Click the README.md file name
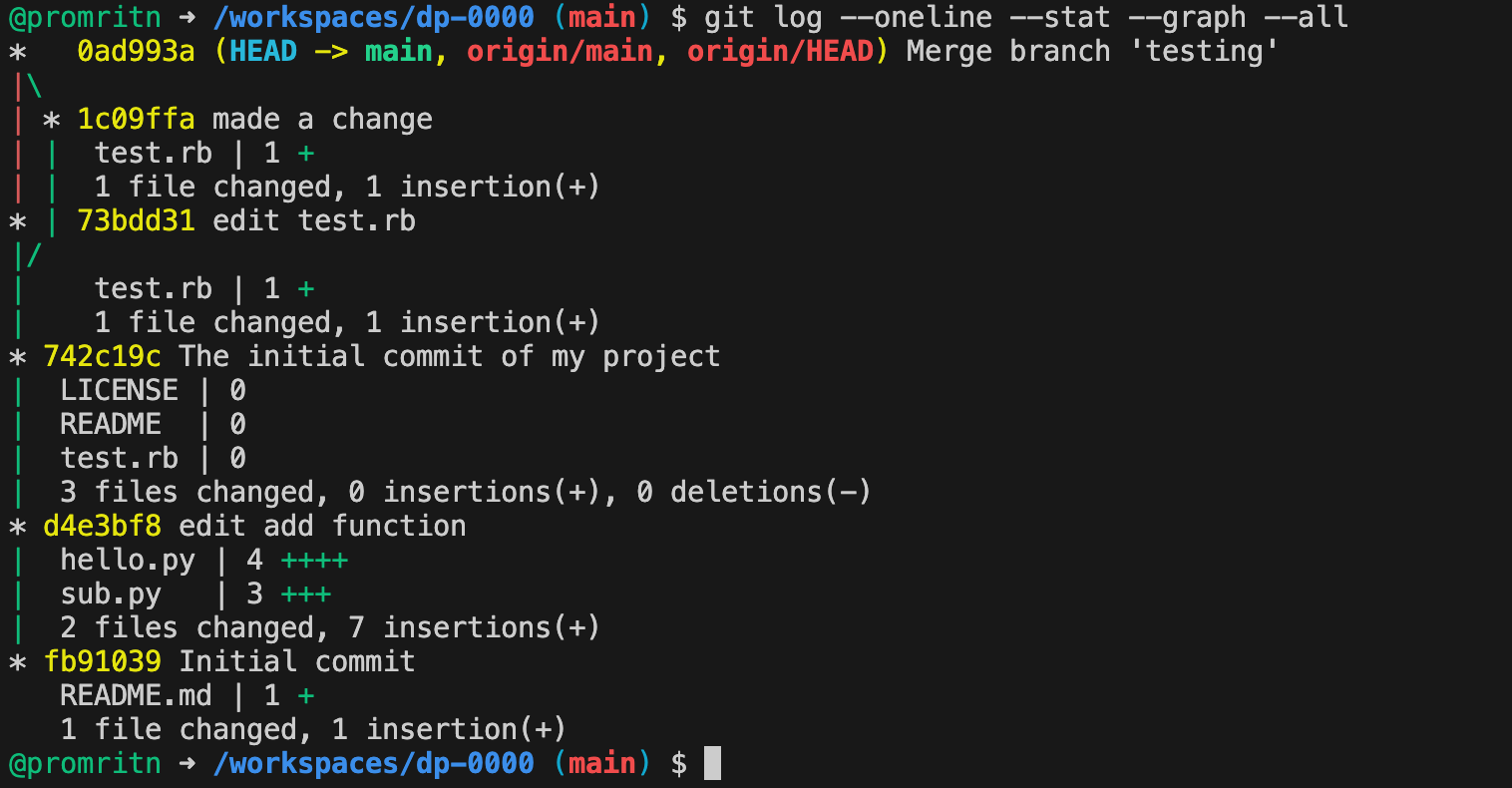This screenshot has height=788, width=1512. tap(136, 695)
